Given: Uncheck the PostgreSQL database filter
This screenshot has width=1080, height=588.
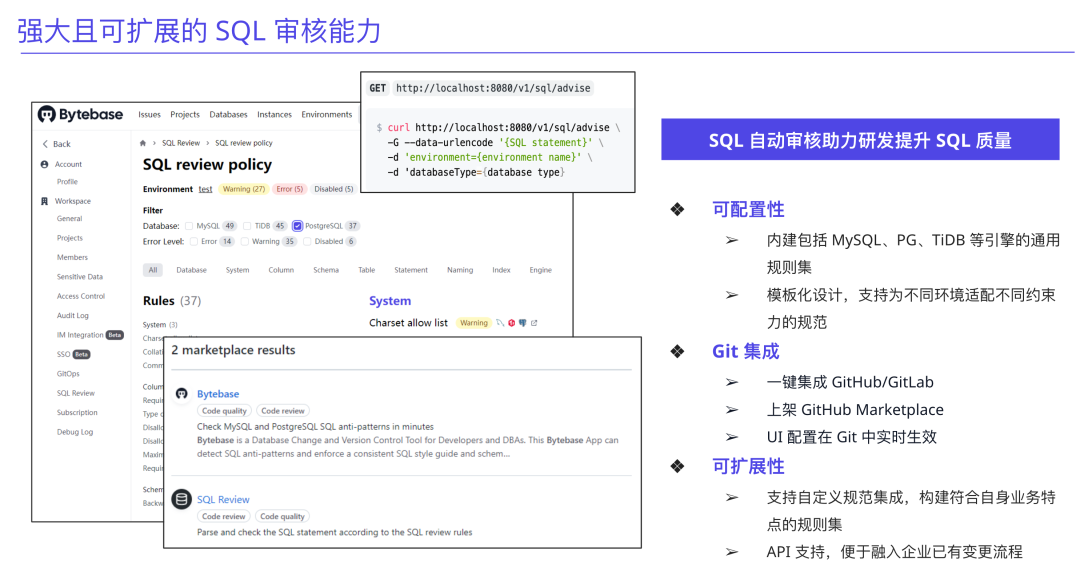Looking at the screenshot, I should (298, 226).
